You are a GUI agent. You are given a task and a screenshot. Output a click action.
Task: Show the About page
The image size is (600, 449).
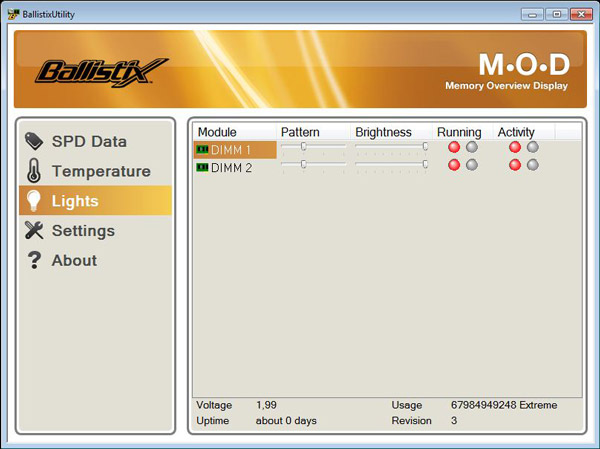coord(96,260)
